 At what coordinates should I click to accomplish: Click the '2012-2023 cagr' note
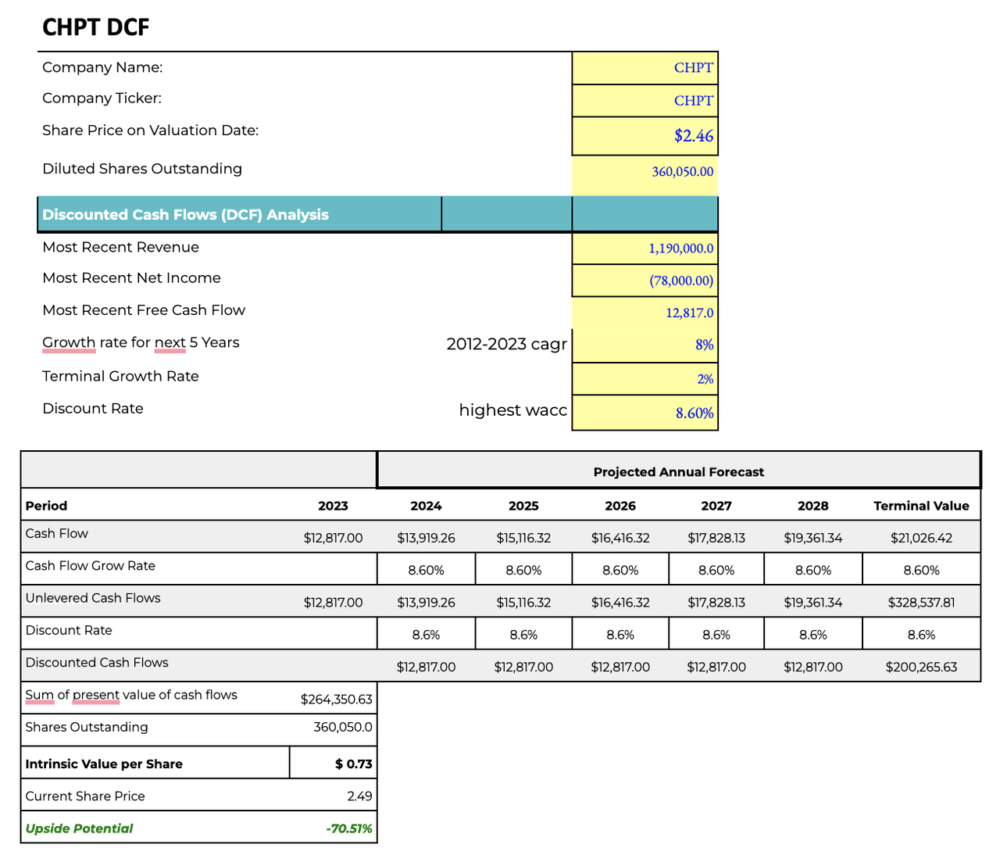click(506, 344)
